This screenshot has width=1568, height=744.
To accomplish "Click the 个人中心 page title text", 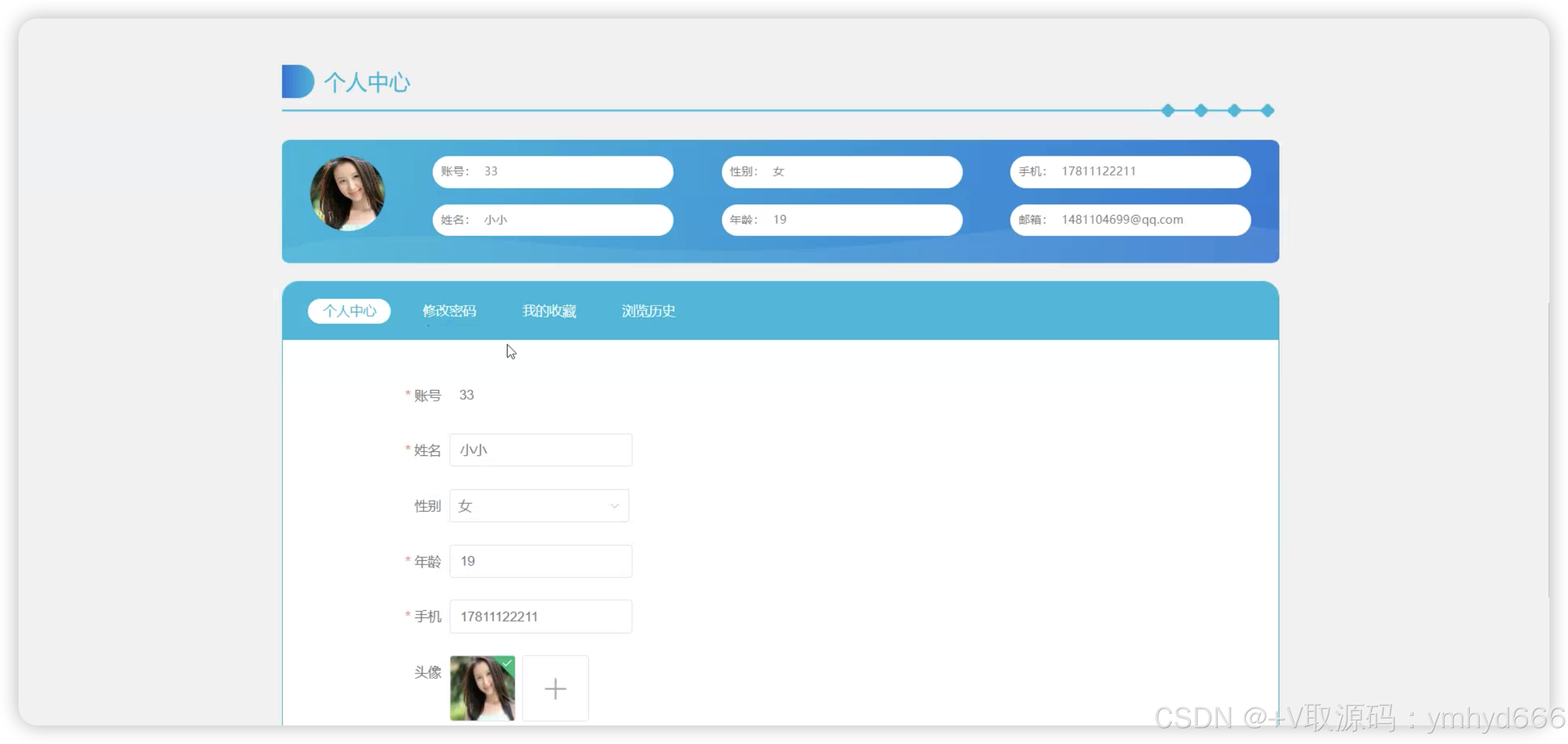I will coord(367,82).
